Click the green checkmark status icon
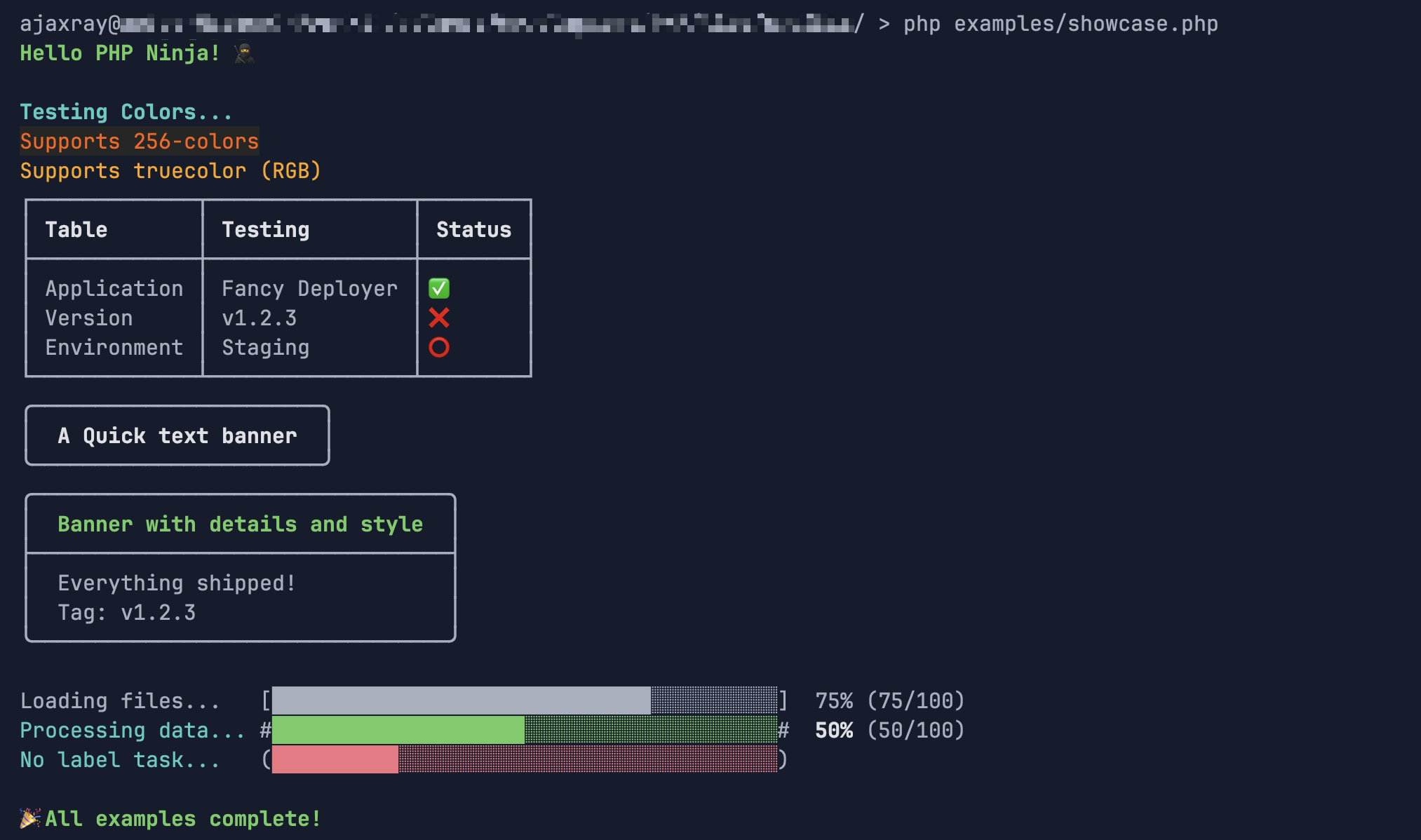Viewport: 1421px width, 840px height. coord(440,288)
